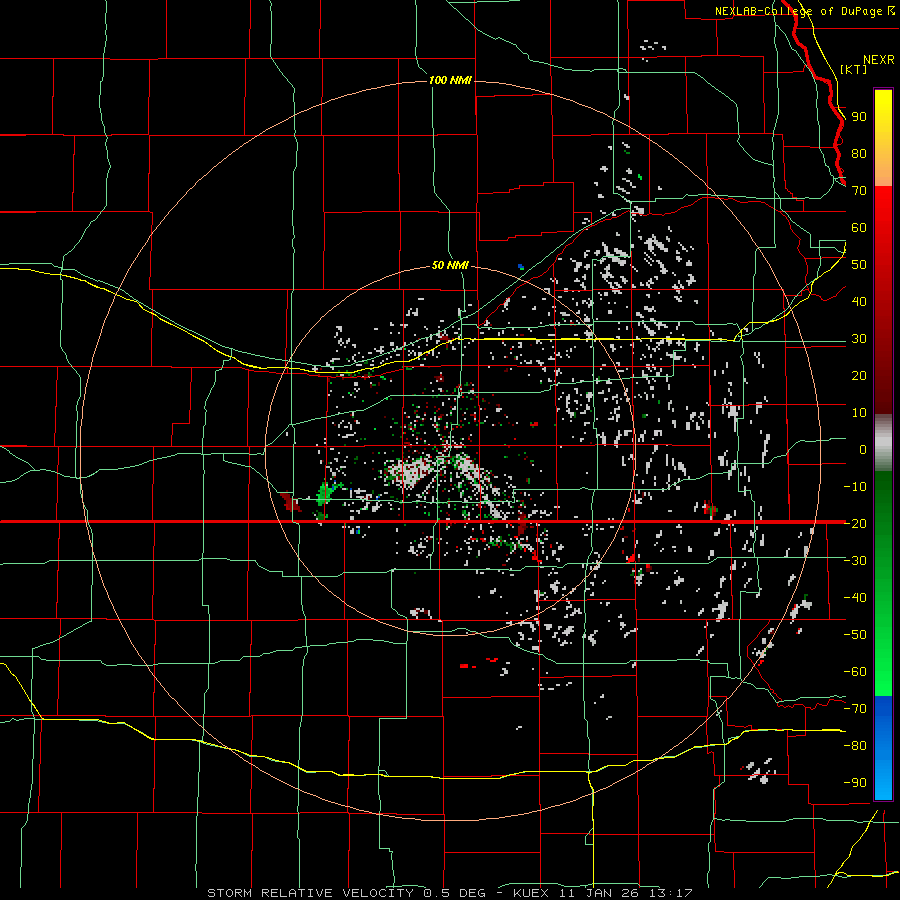900x900 pixels.
Task: Click the "50" velocity scale label
Action: click(859, 265)
